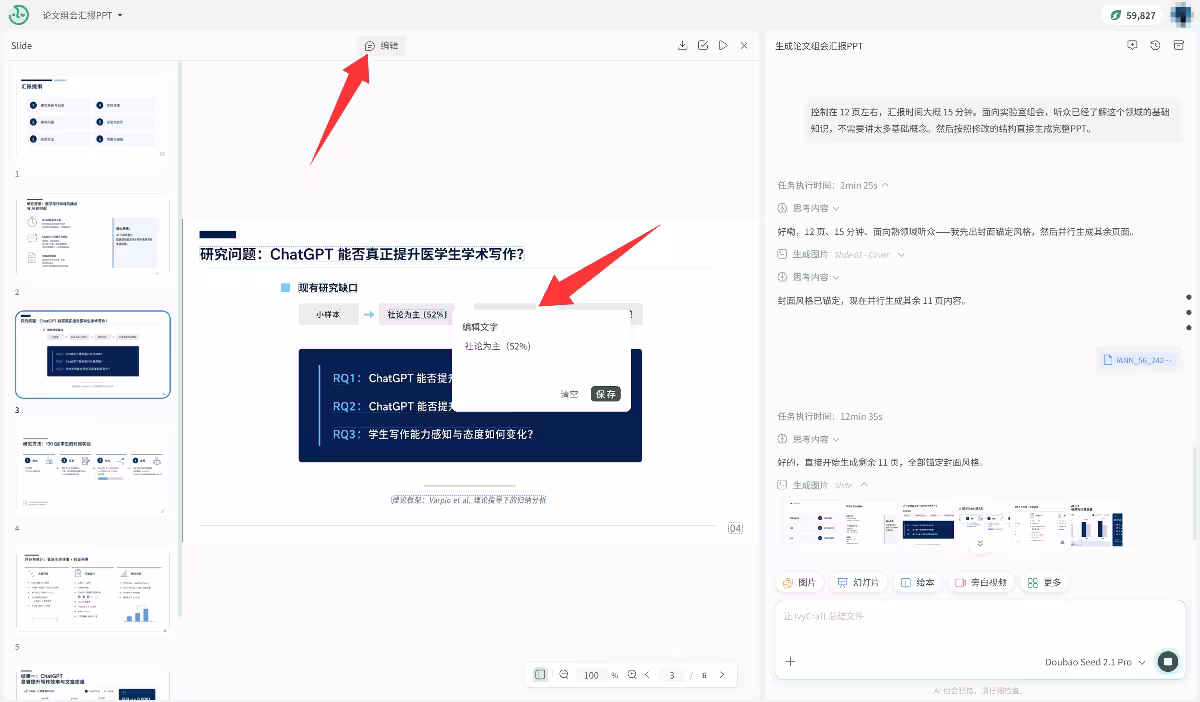Expand 思考内容 under 12min 35s task
This screenshot has width=1200, height=702.
point(809,439)
